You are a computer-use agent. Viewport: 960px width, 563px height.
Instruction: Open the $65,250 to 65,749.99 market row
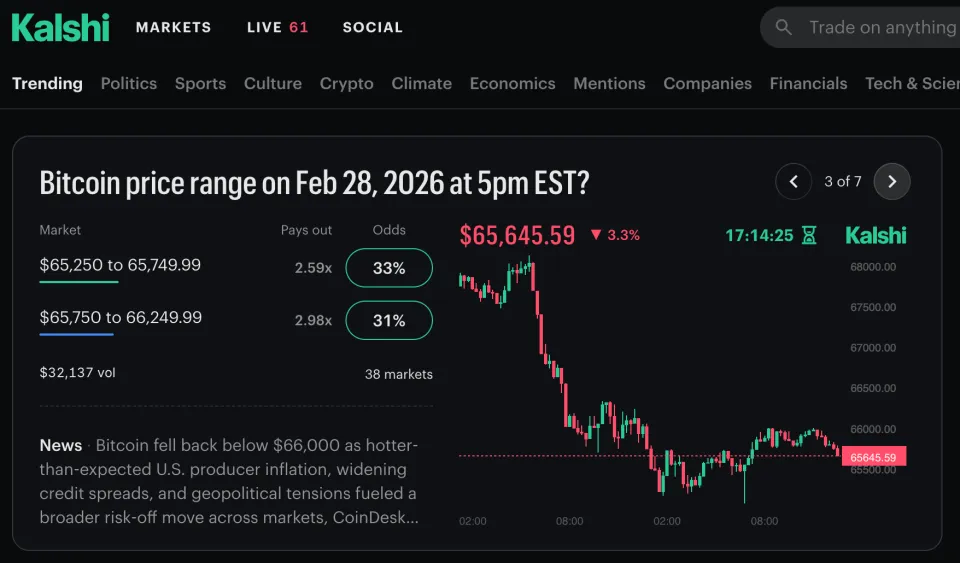[120, 265]
